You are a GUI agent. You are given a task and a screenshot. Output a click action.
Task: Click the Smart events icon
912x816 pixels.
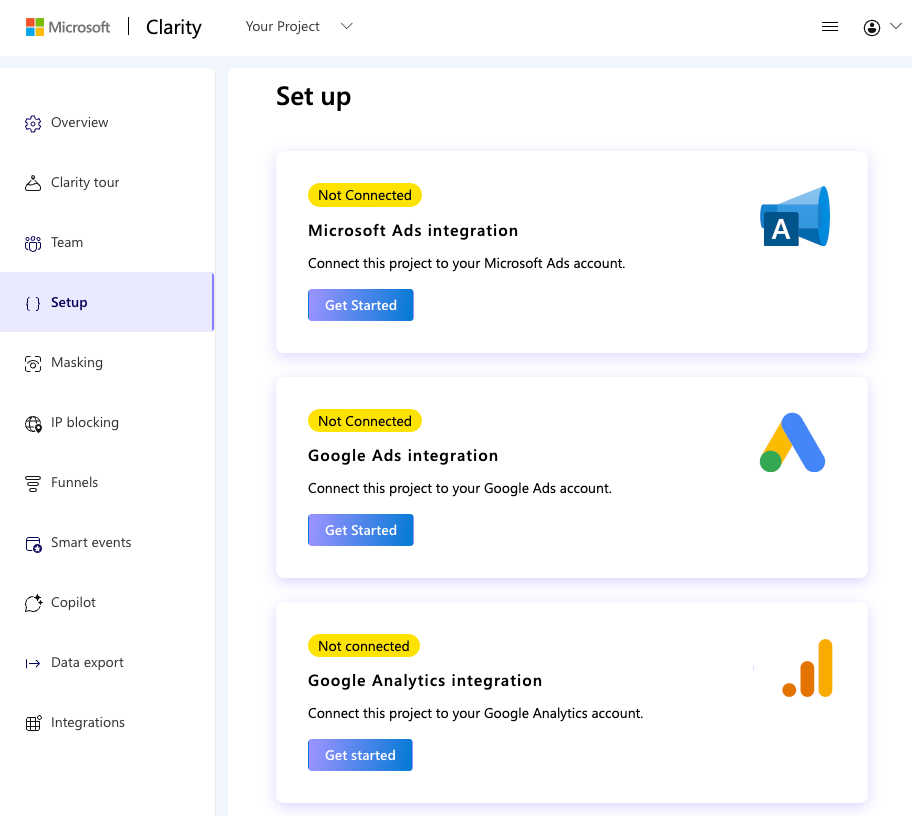point(33,543)
